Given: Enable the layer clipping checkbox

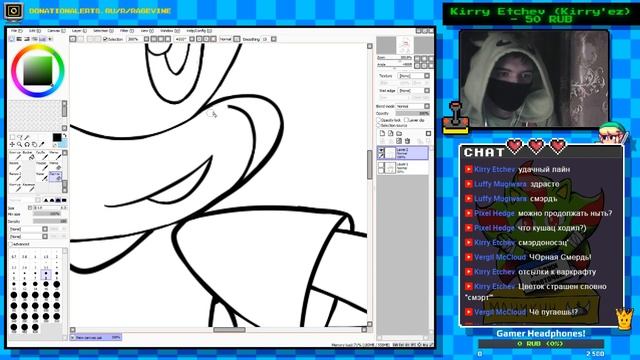Looking at the screenshot, I should tap(406, 120).
